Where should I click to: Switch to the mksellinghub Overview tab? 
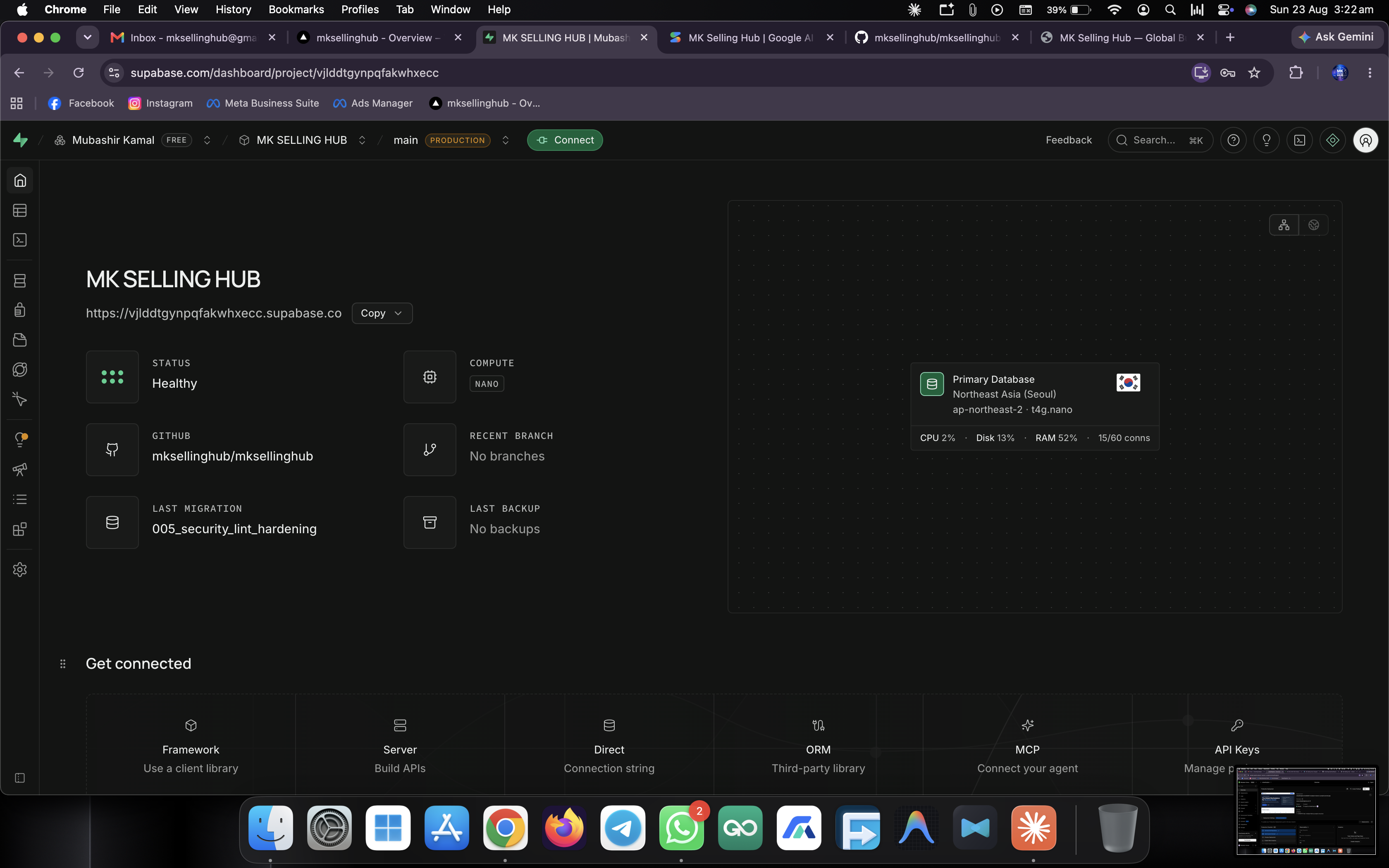tap(379, 38)
